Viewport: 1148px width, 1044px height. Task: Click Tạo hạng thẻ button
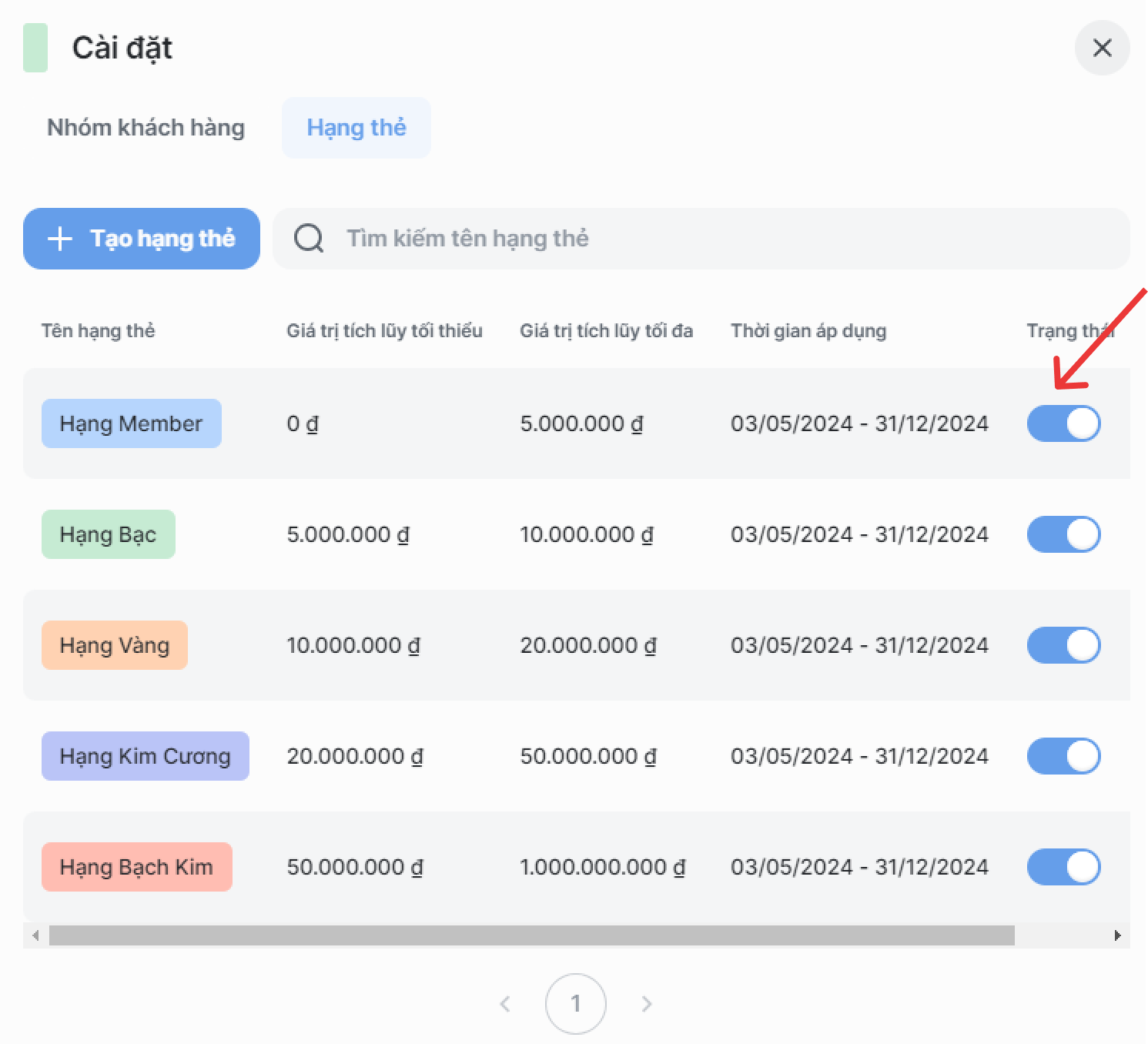[x=142, y=239]
